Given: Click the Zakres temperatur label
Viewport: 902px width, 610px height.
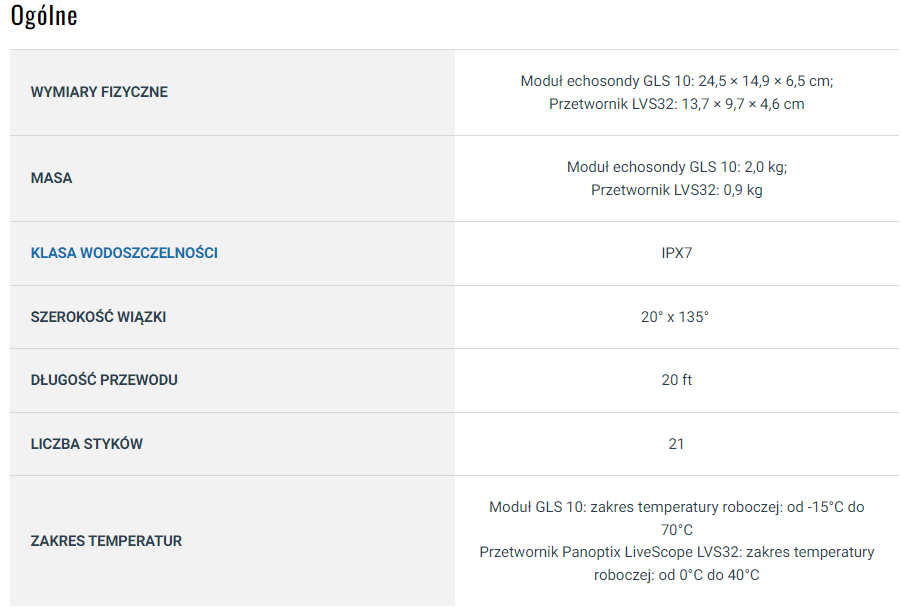Looking at the screenshot, I should tap(106, 541).
